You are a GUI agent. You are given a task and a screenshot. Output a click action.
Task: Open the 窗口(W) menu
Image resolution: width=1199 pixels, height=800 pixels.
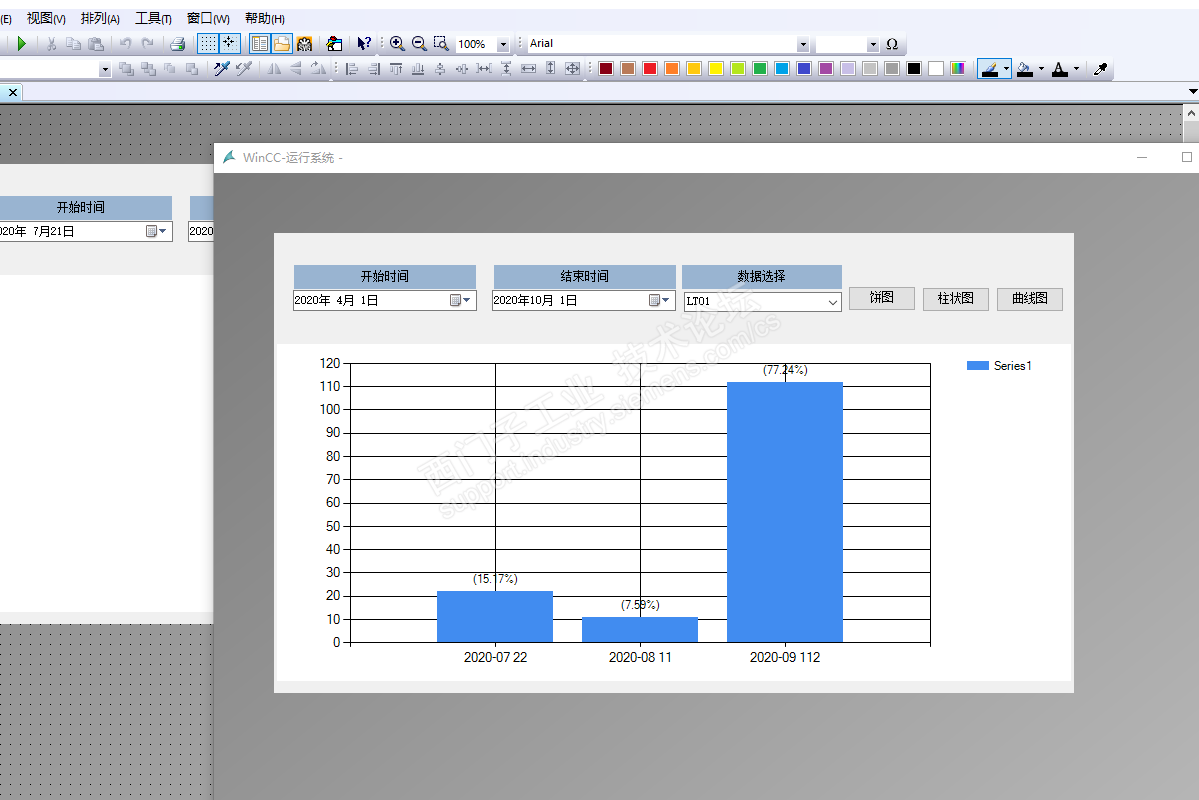208,18
